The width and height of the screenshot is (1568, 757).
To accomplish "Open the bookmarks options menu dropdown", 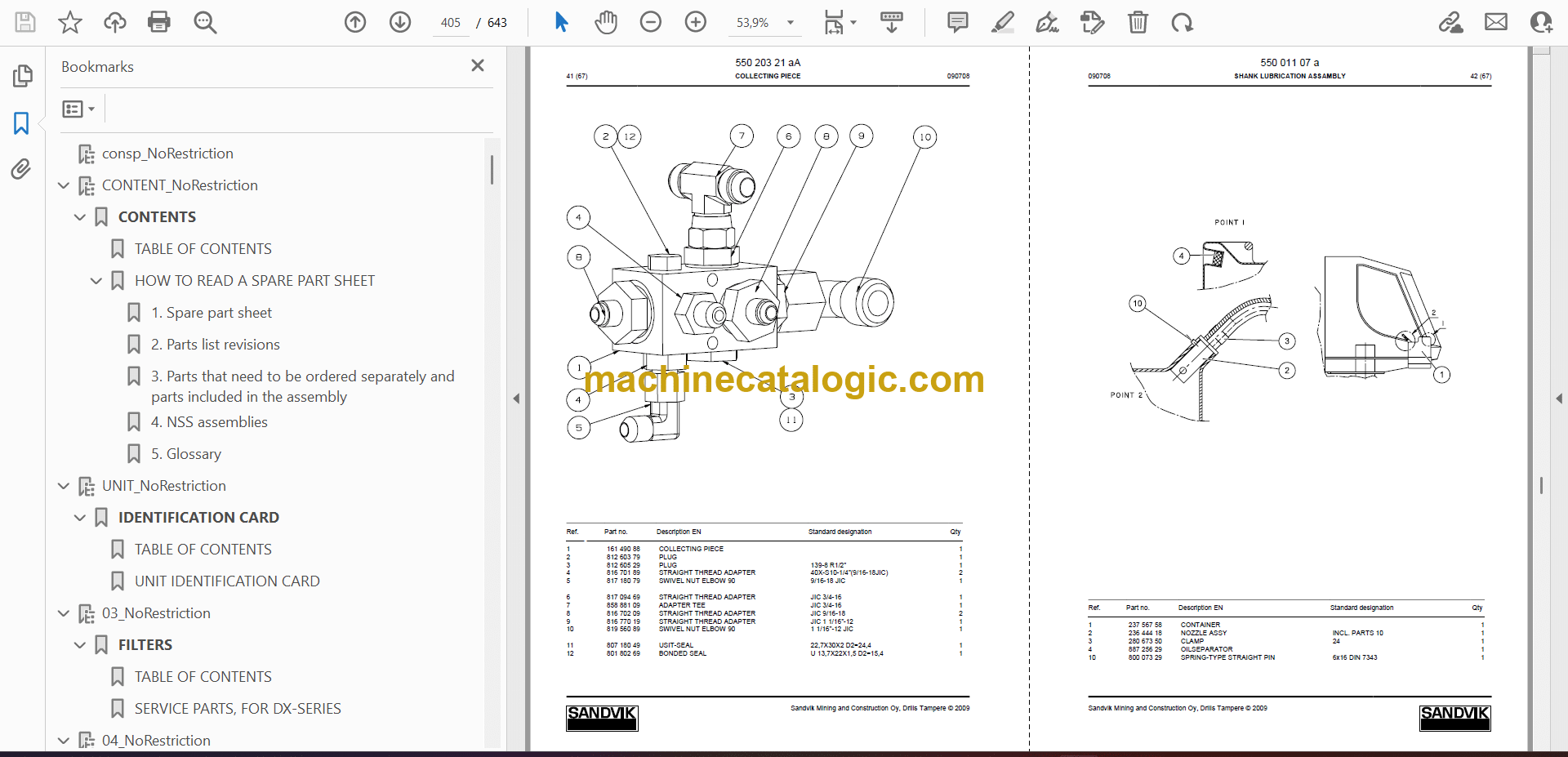I will click(x=78, y=109).
